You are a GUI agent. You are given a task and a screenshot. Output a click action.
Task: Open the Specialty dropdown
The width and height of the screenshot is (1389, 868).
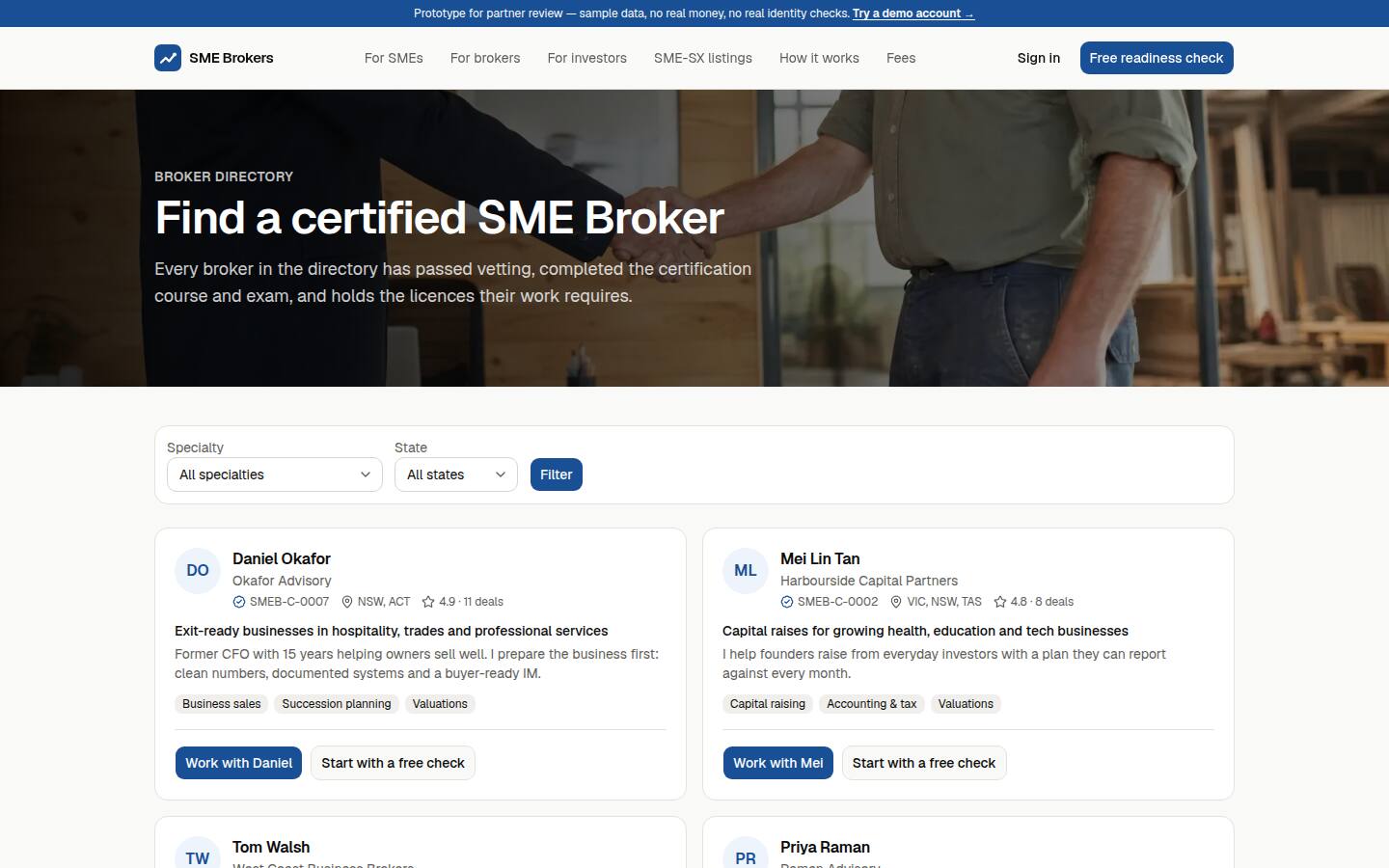coord(275,475)
